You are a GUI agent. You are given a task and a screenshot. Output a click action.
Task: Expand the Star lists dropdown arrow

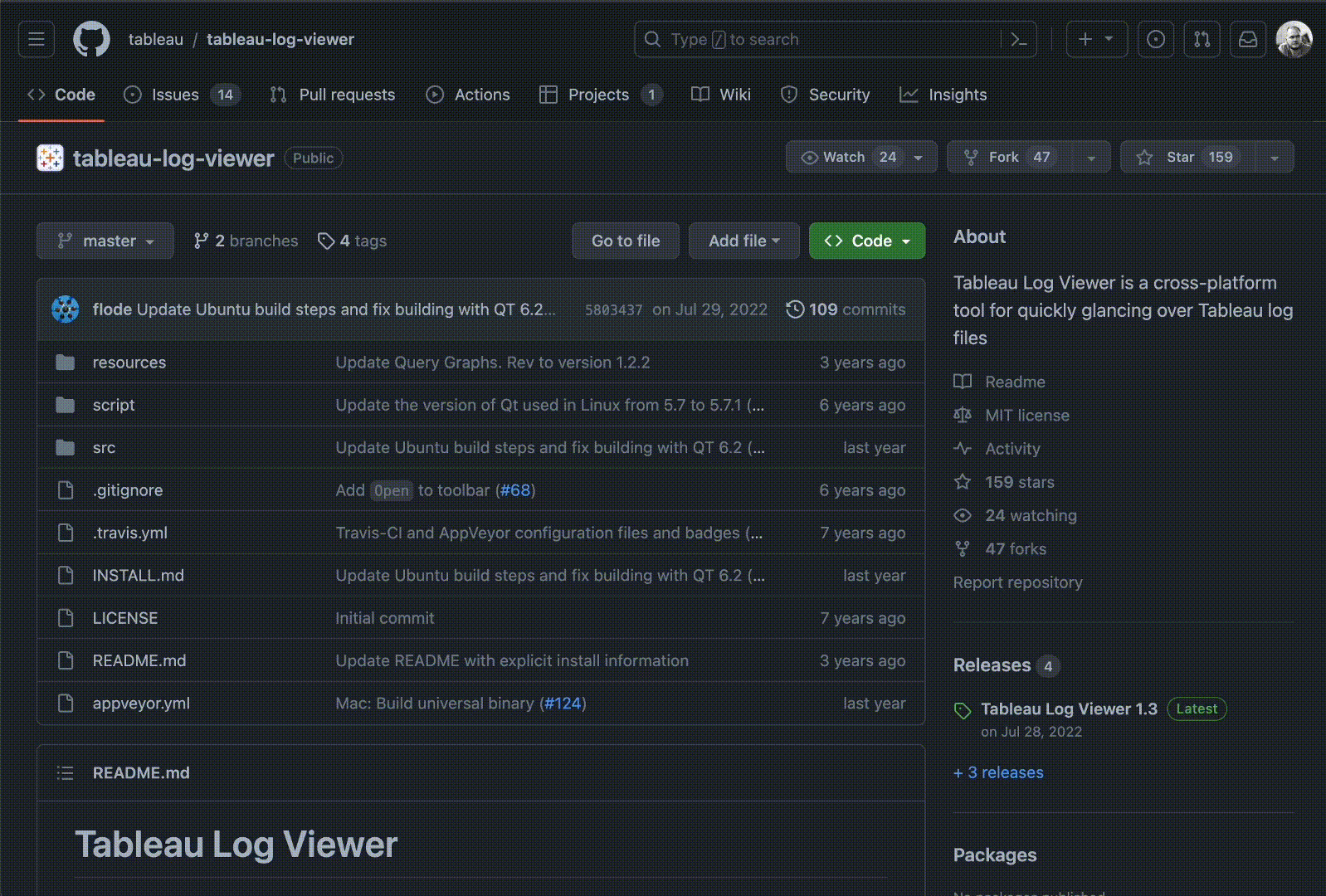click(x=1275, y=157)
